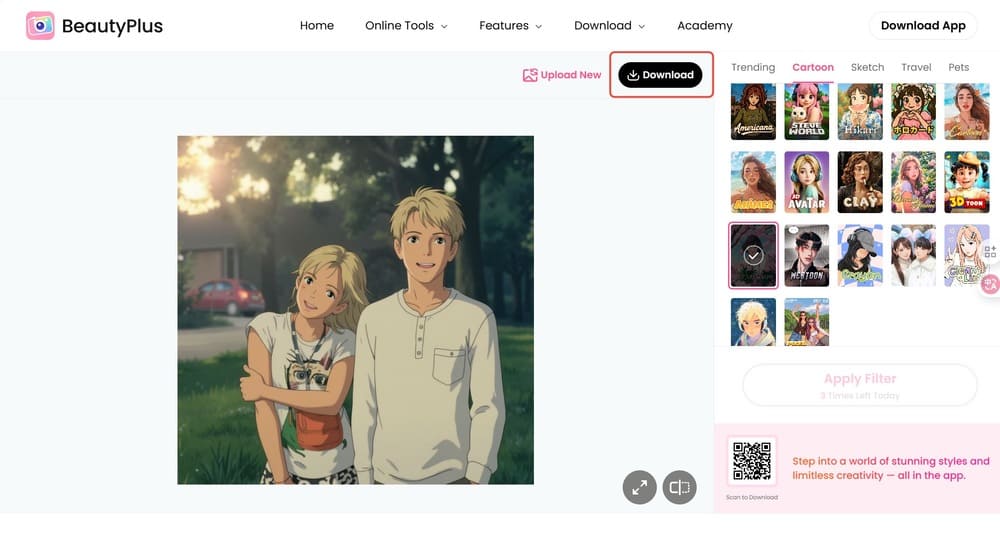The width and height of the screenshot is (1000, 560).
Task: Click the currently selected filter with checkmark
Action: click(753, 255)
